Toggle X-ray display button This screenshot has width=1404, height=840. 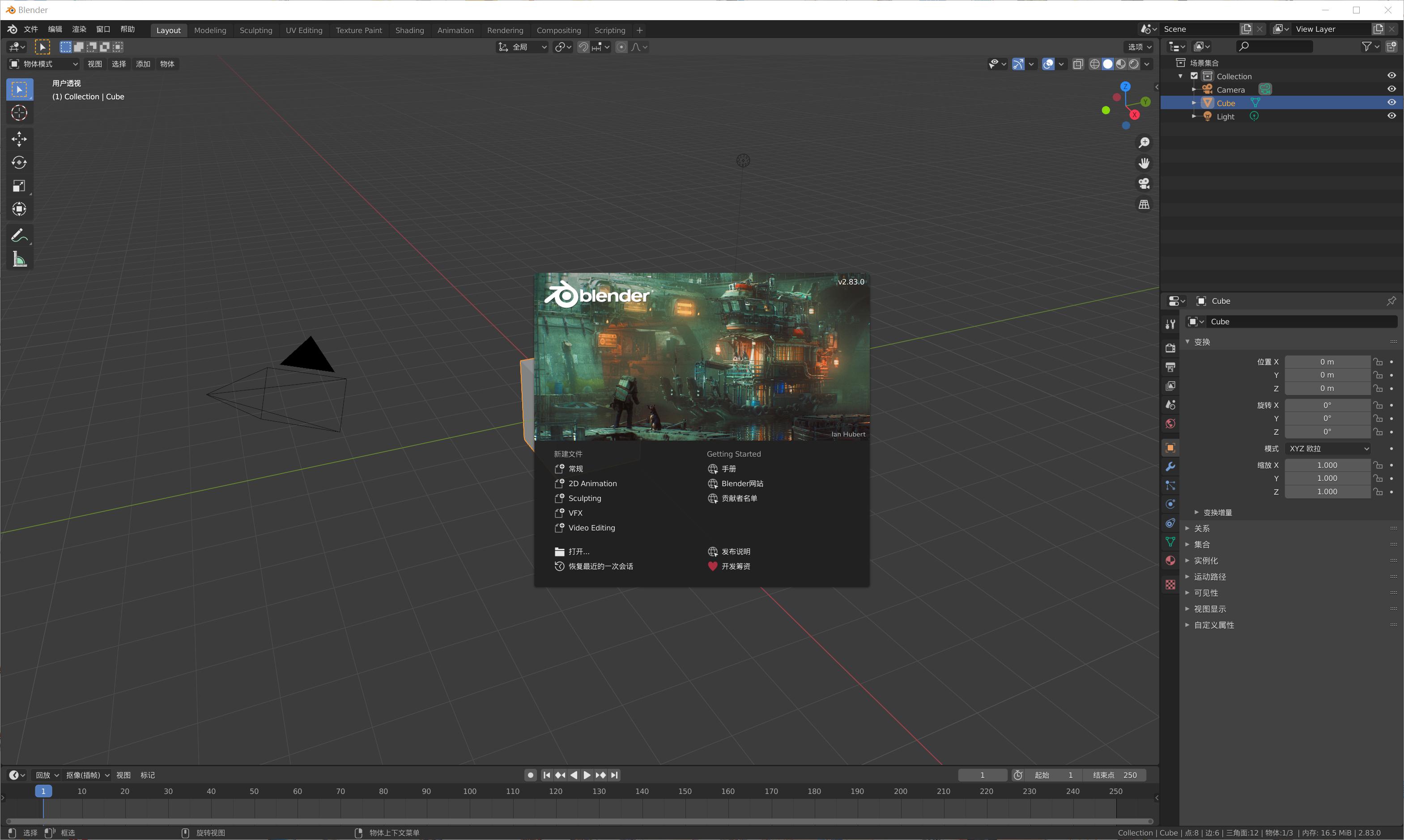click(x=1078, y=64)
